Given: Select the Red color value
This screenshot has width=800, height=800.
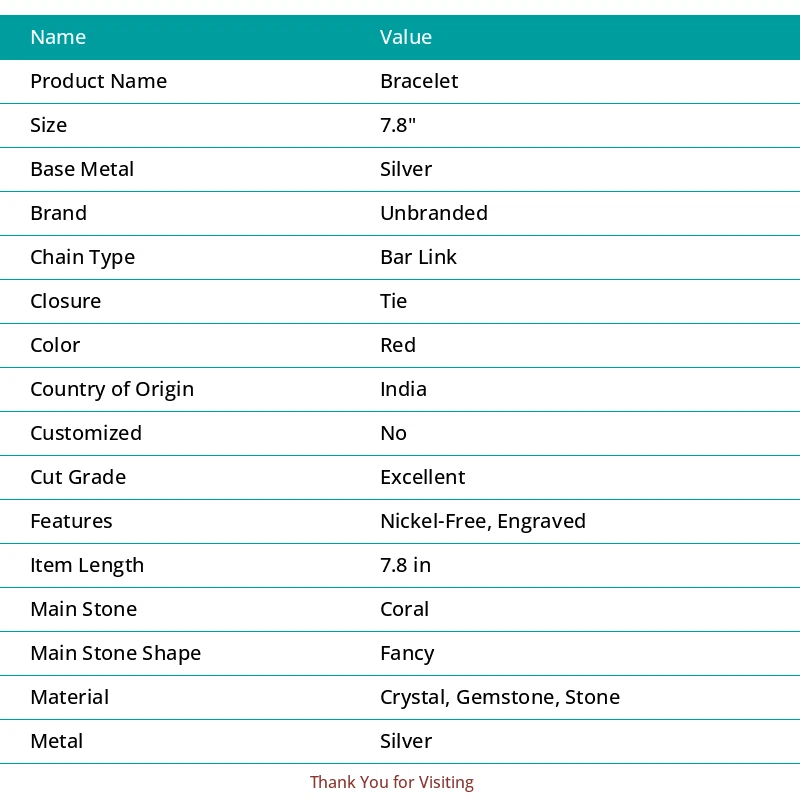Looking at the screenshot, I should [398, 345].
